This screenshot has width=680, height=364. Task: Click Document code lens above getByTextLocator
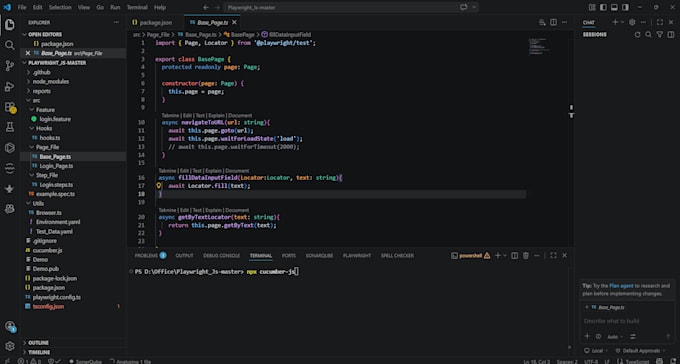tap(237, 210)
